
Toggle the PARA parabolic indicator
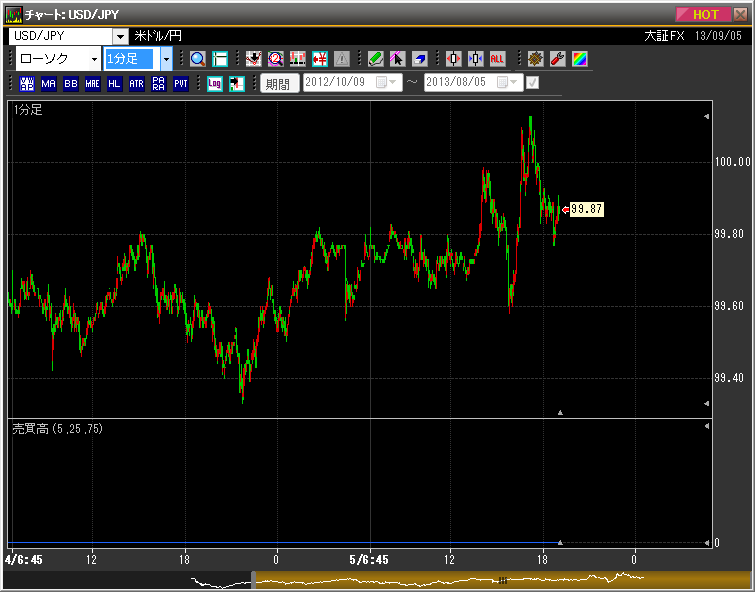[x=158, y=84]
